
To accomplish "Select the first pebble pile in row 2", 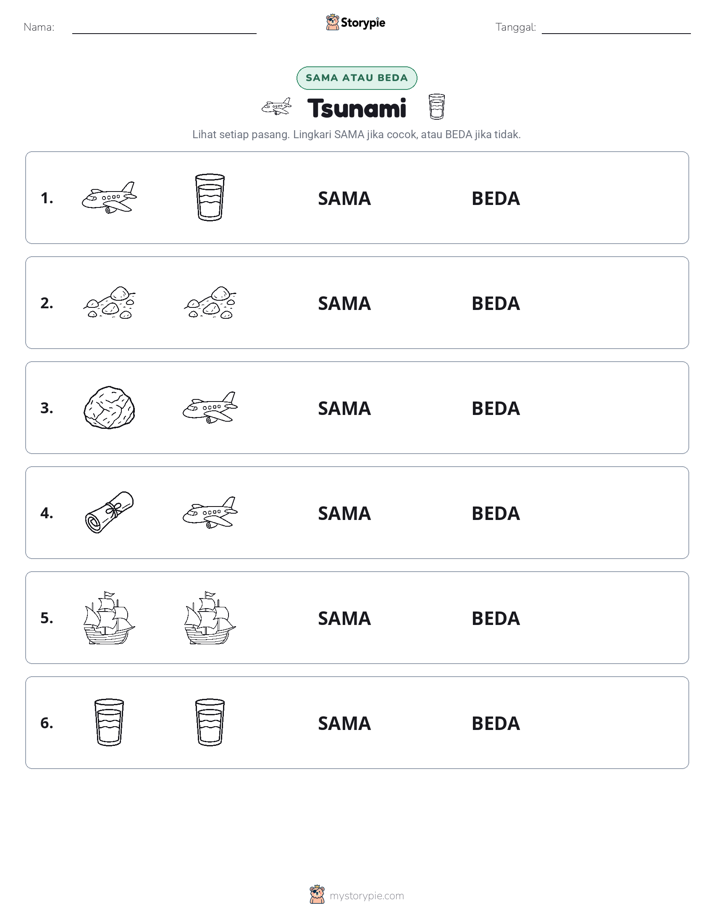I will (x=109, y=302).
